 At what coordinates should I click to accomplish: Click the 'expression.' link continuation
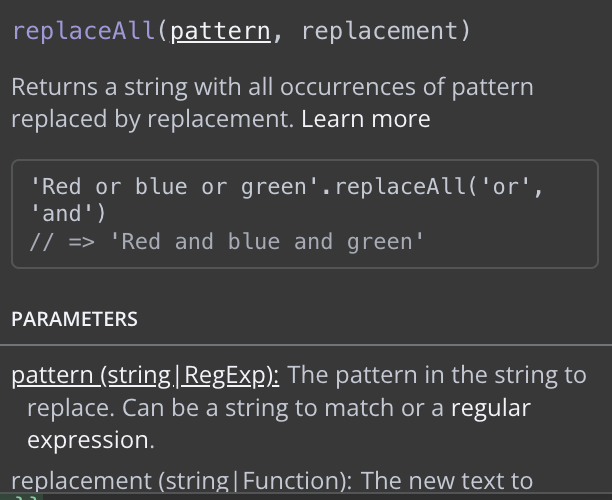(91, 440)
